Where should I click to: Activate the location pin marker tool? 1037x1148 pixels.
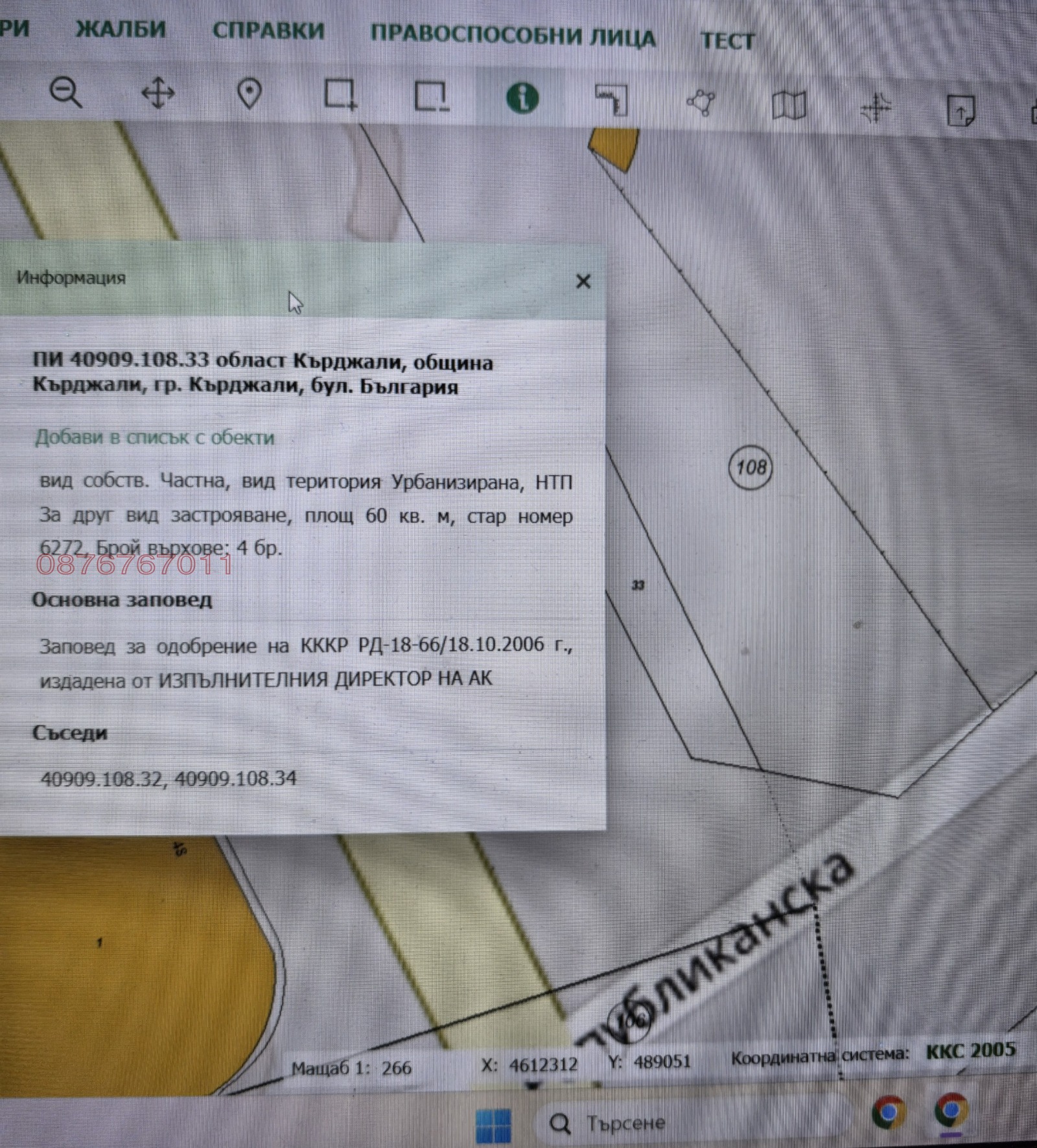[x=250, y=95]
